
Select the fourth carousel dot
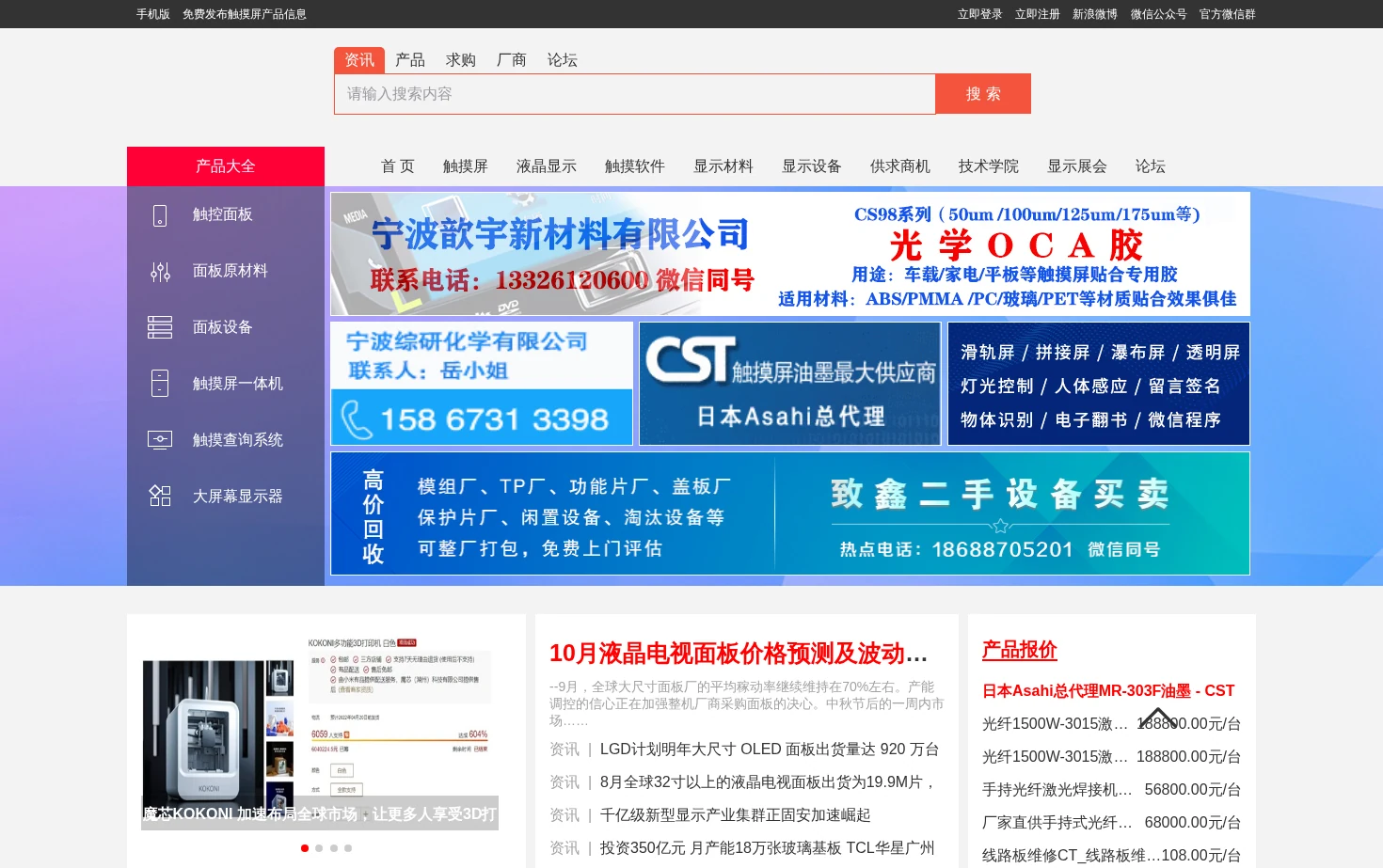tap(348, 848)
